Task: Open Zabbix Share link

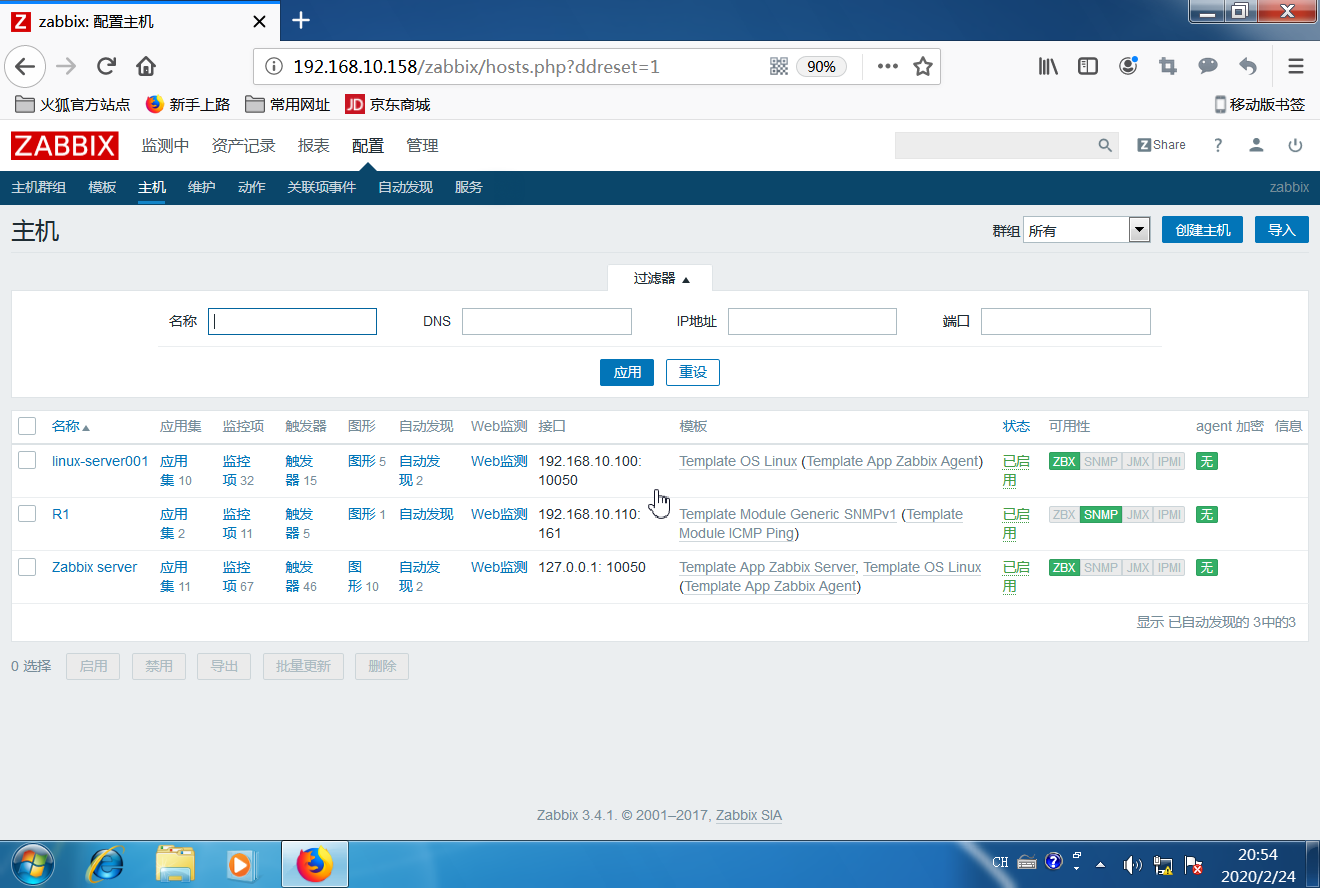Action: point(1162,145)
